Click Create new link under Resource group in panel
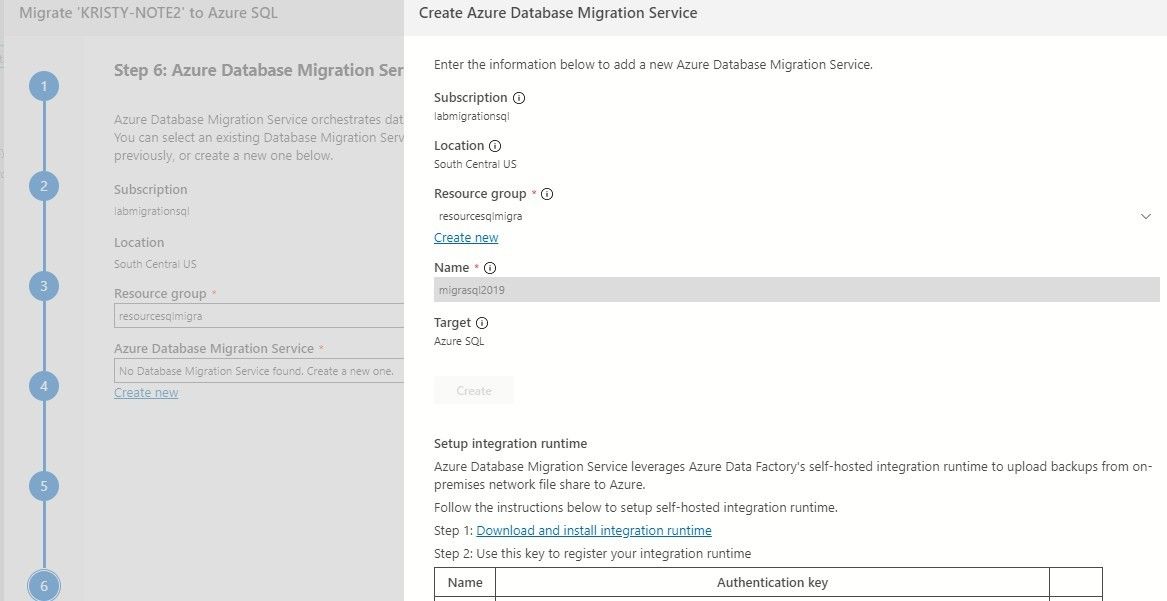This screenshot has width=1167, height=601. [x=466, y=237]
